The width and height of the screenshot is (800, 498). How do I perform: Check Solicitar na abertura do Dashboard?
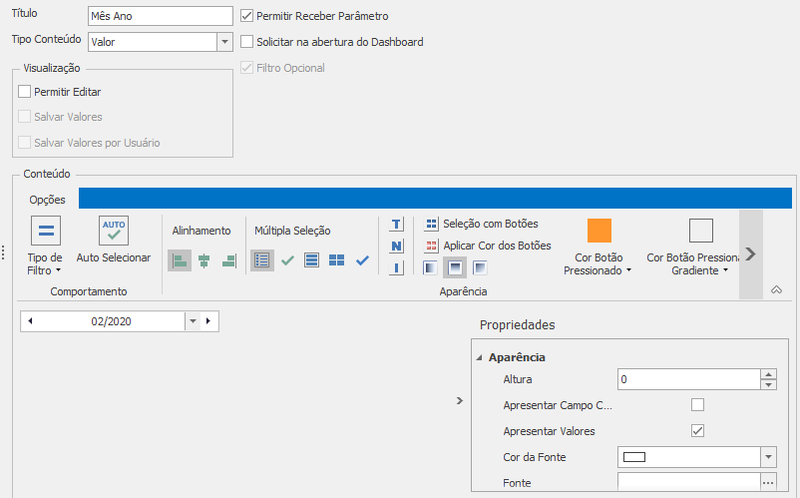246,42
